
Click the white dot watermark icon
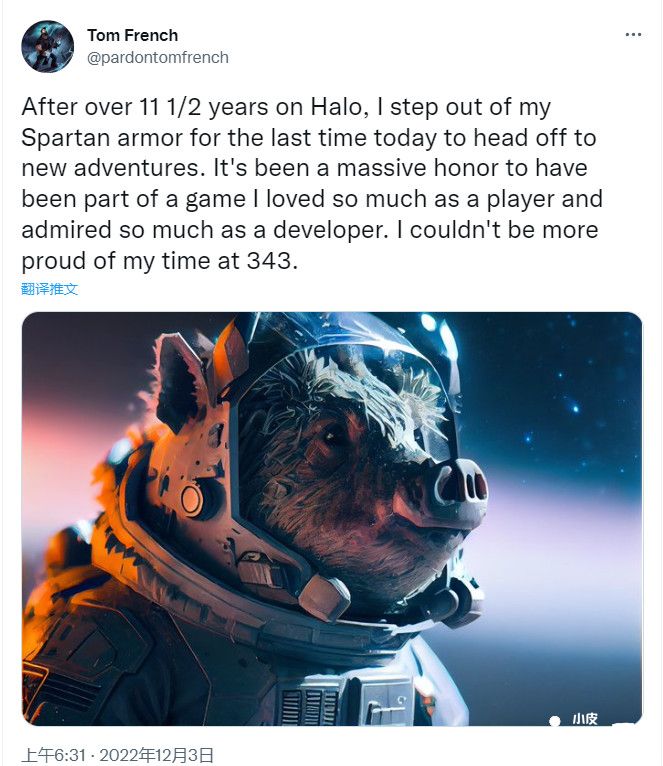point(551,718)
